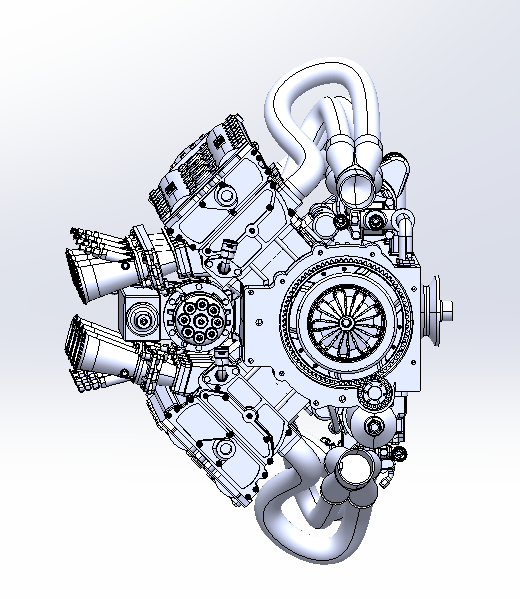Select the small starter pinion gear below the flywheel
The height and width of the screenshot is (599, 520).
pyautogui.click(x=375, y=393)
